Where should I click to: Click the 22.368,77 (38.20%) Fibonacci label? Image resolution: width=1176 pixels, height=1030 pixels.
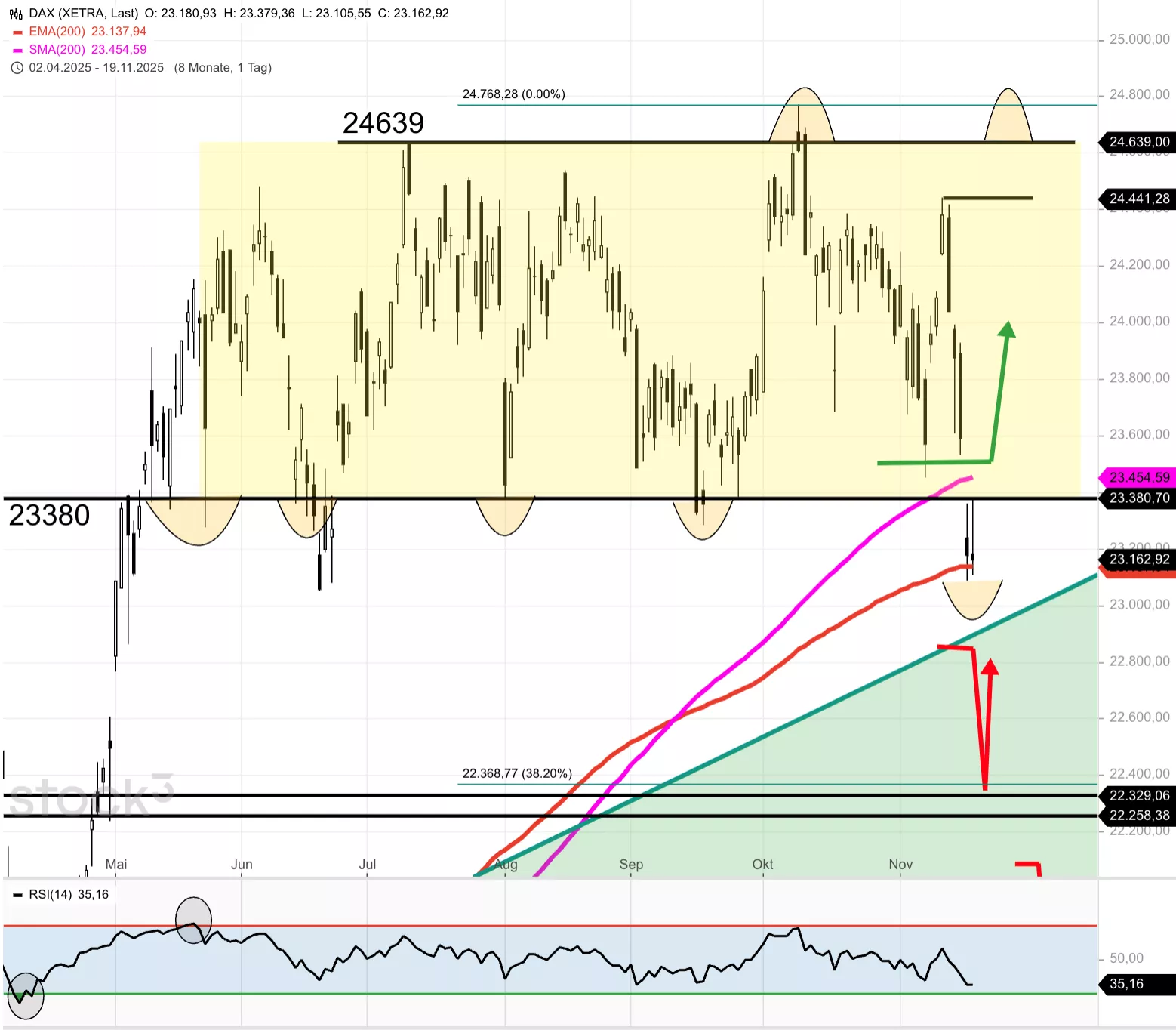click(517, 773)
